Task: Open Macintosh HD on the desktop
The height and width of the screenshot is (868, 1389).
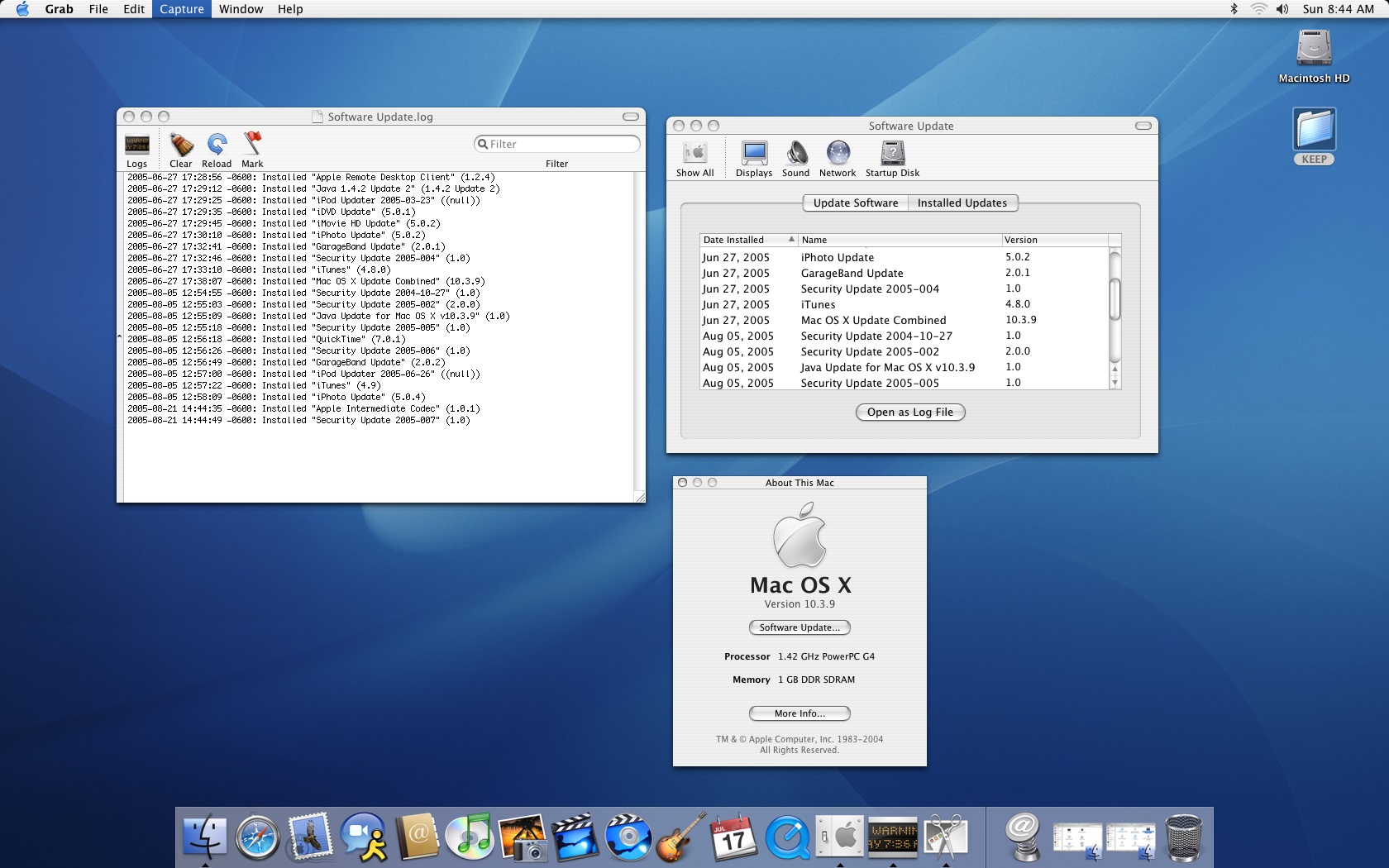Action: pos(1314,56)
